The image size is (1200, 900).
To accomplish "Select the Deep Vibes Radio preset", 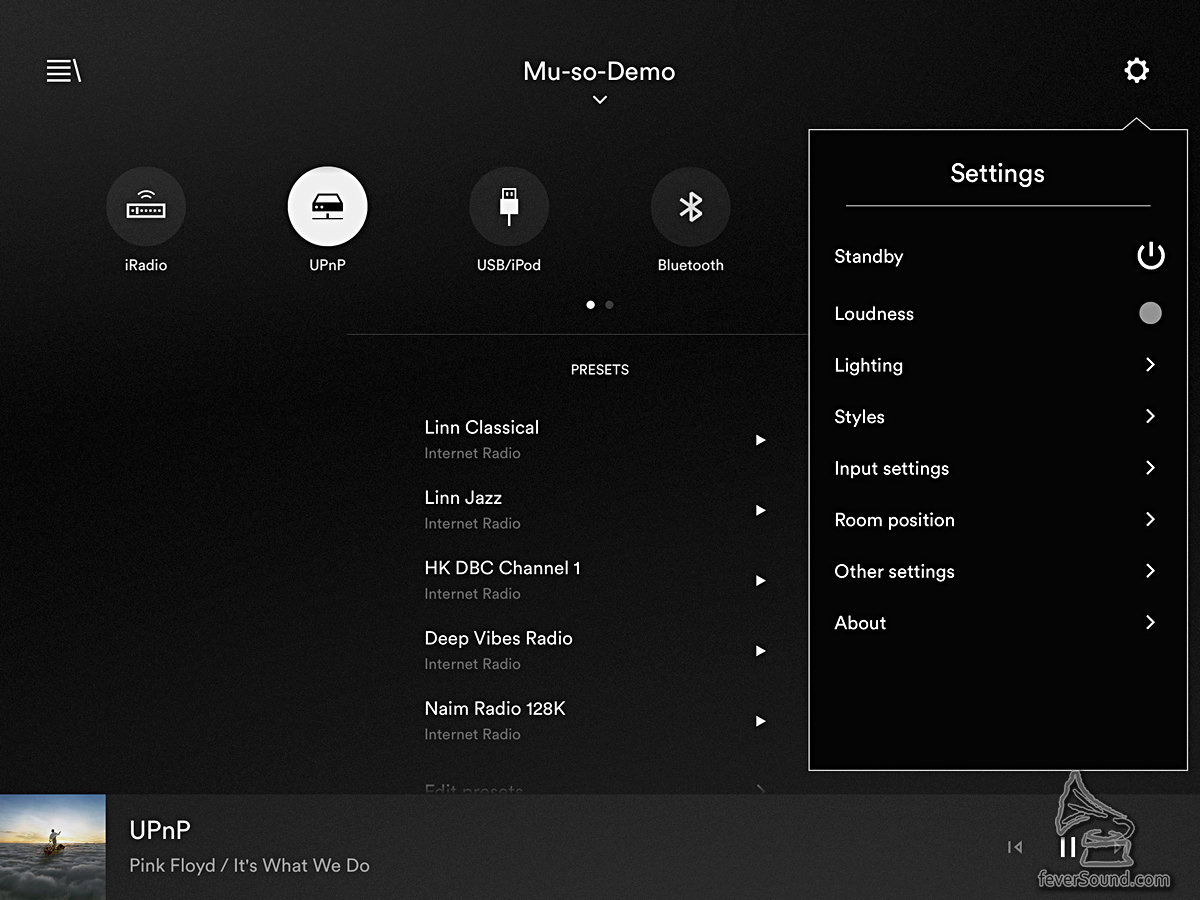I will click(x=597, y=650).
